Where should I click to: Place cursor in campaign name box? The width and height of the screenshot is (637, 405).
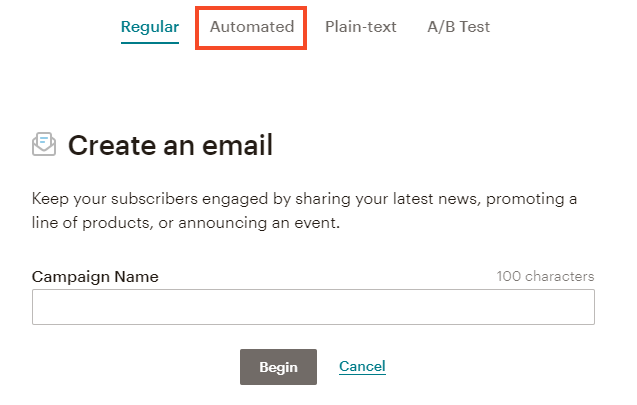click(x=313, y=307)
